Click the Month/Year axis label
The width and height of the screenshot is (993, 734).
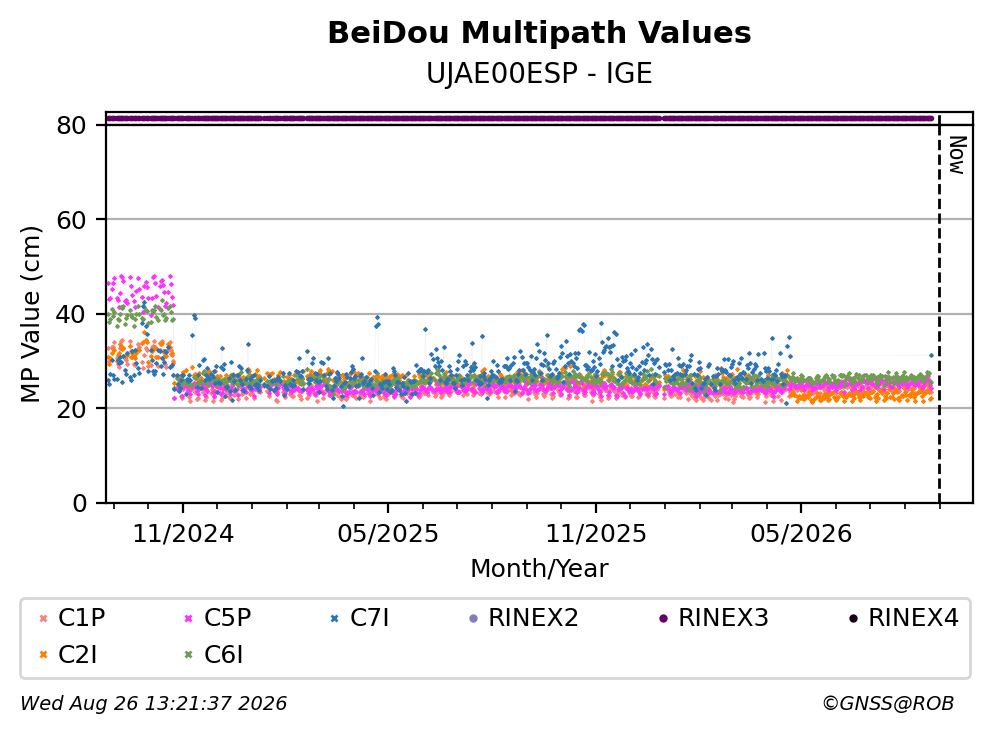[539, 569]
